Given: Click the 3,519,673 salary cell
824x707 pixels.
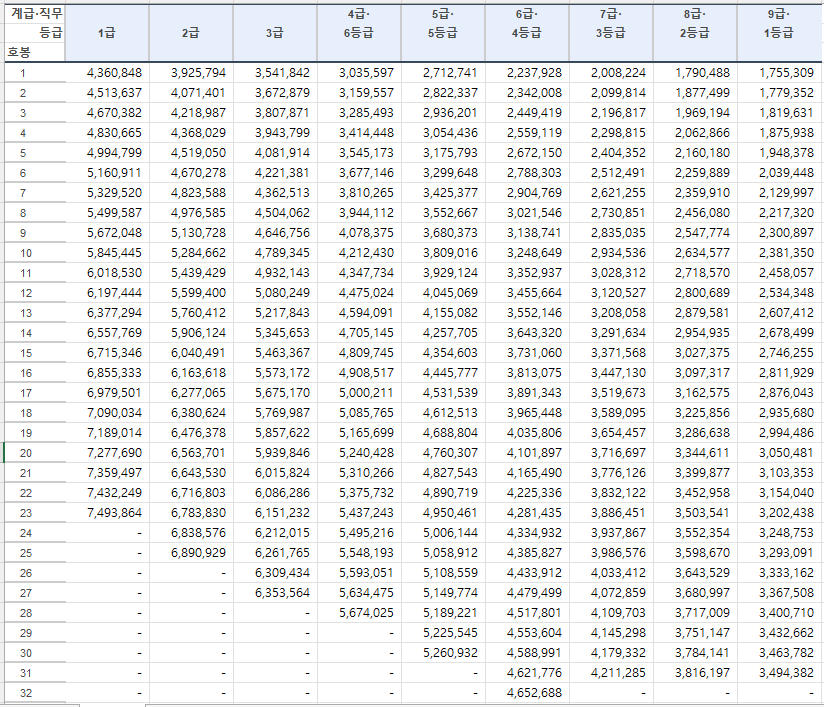Looking at the screenshot, I should (x=612, y=392).
